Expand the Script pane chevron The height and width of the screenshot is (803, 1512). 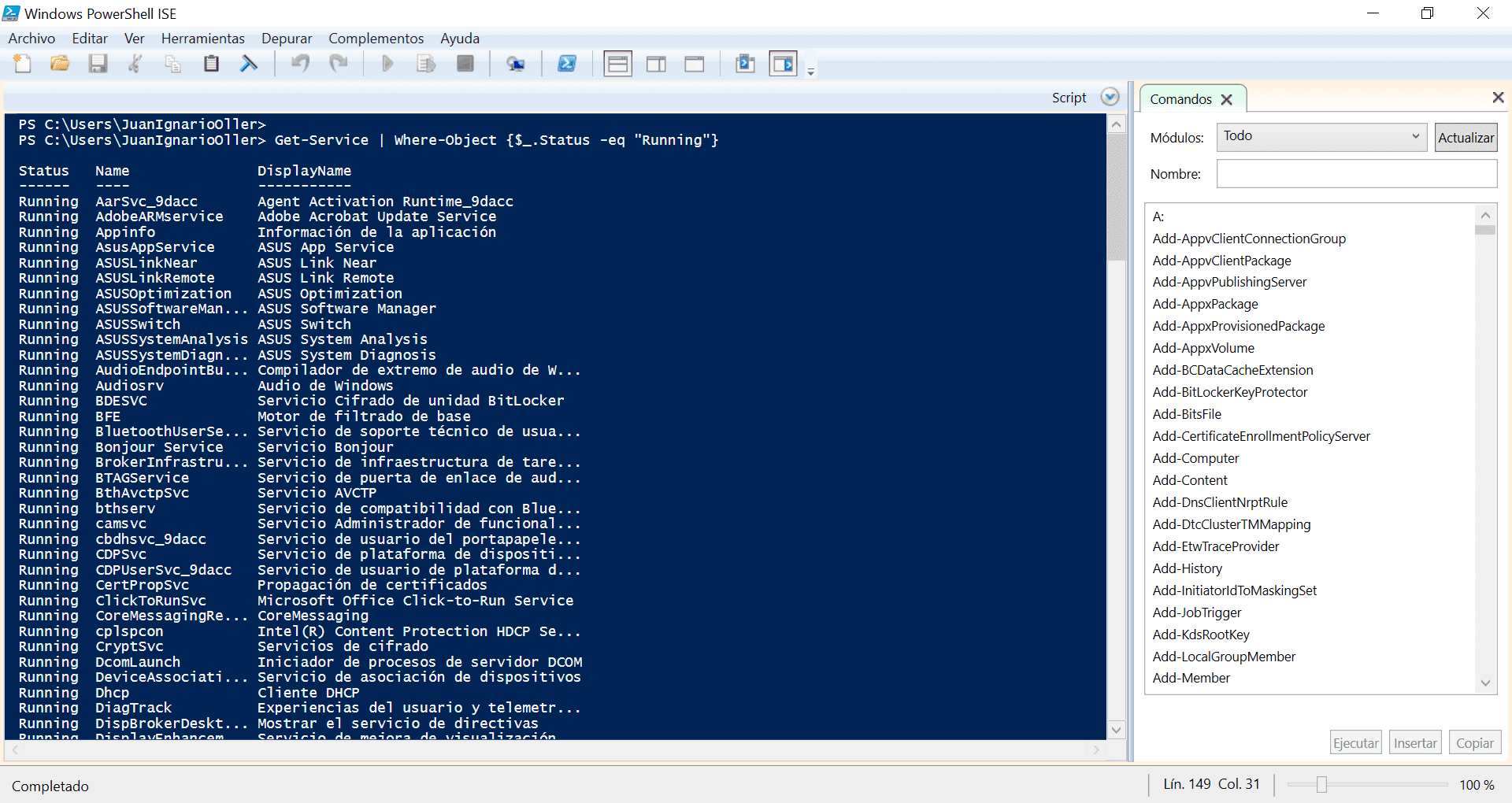(x=1110, y=97)
